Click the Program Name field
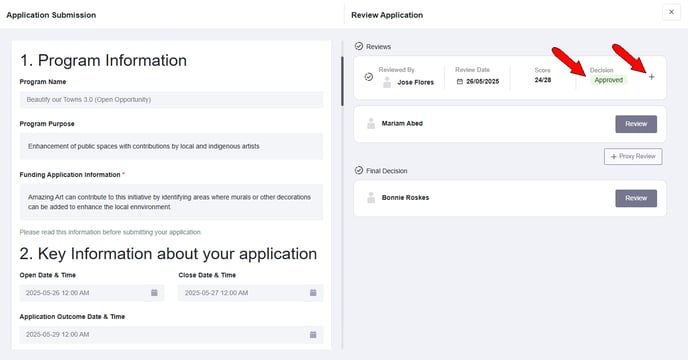 click(x=171, y=100)
